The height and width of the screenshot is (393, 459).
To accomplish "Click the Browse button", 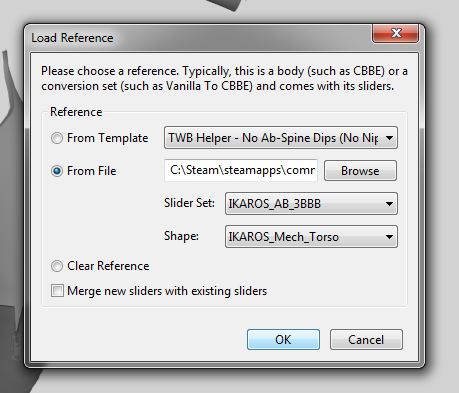I will coord(360,171).
